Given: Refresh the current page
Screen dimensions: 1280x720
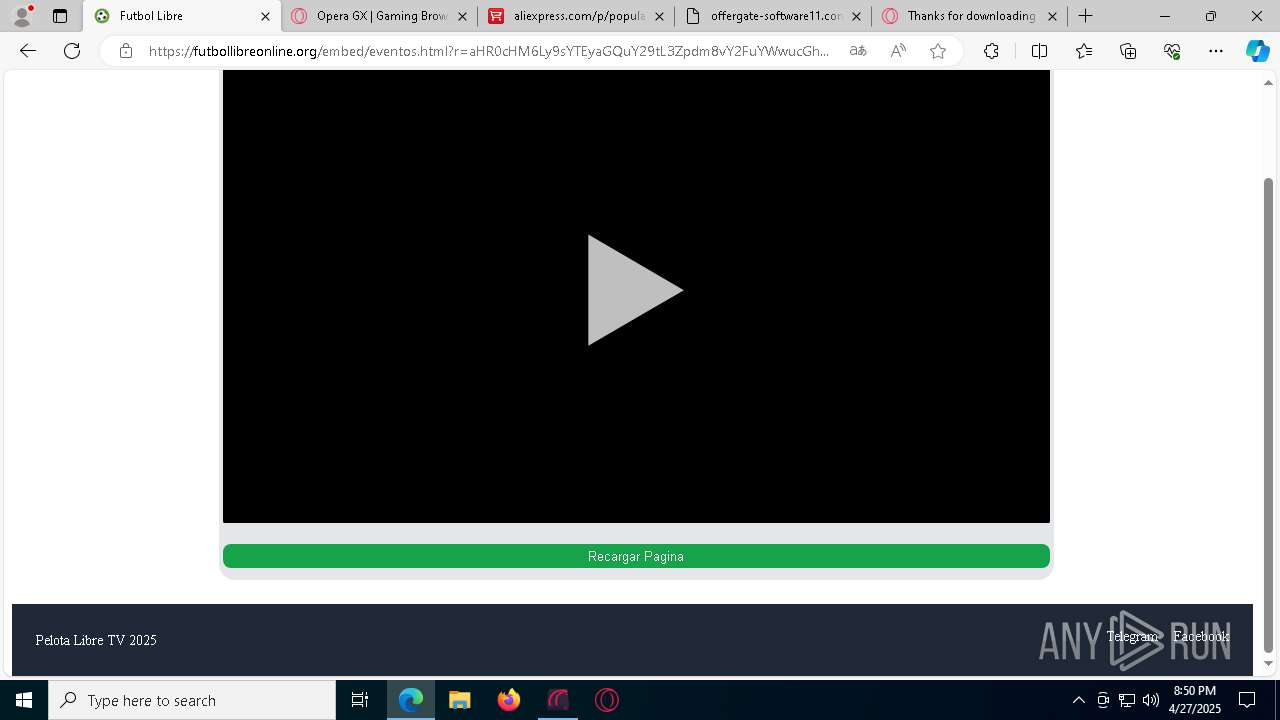Looking at the screenshot, I should 72,51.
